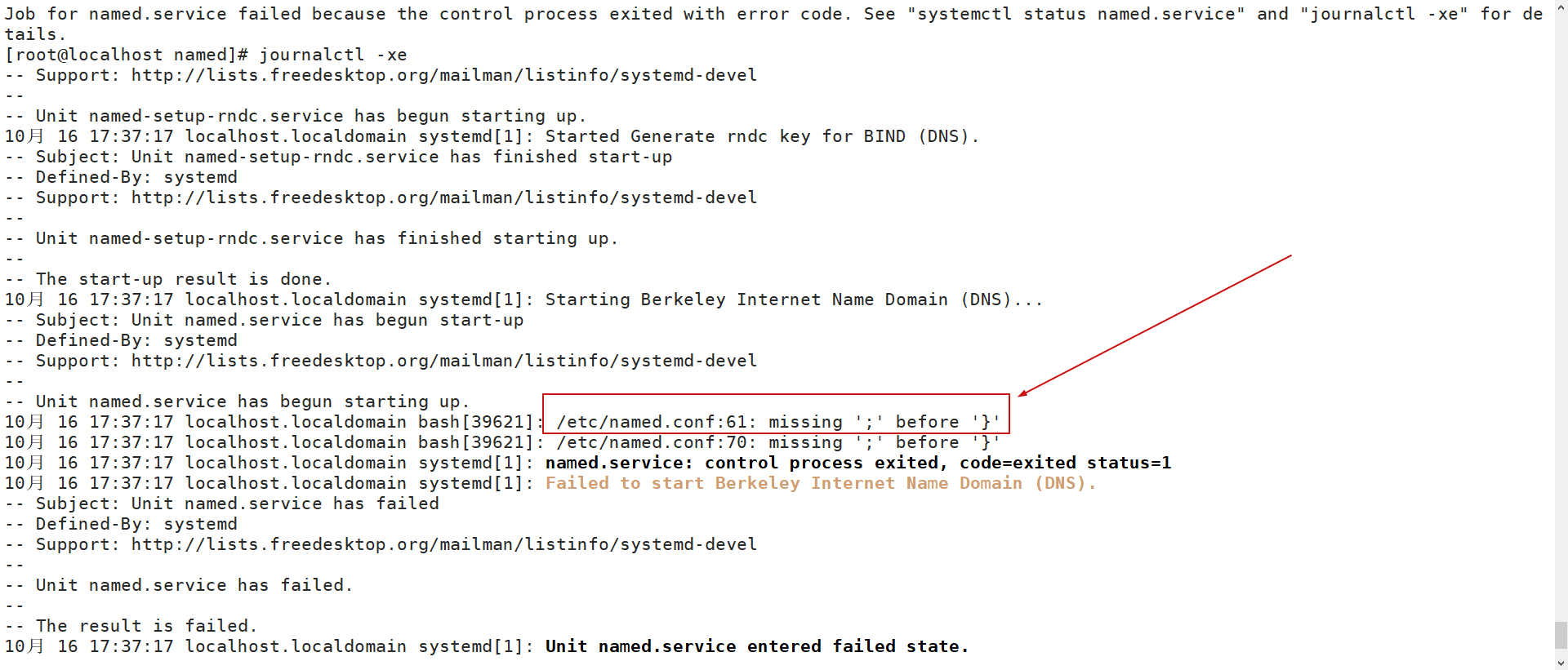1568x670 pixels.
Task: Grab the vertical scrollbar thumb
Action: pos(1561,634)
